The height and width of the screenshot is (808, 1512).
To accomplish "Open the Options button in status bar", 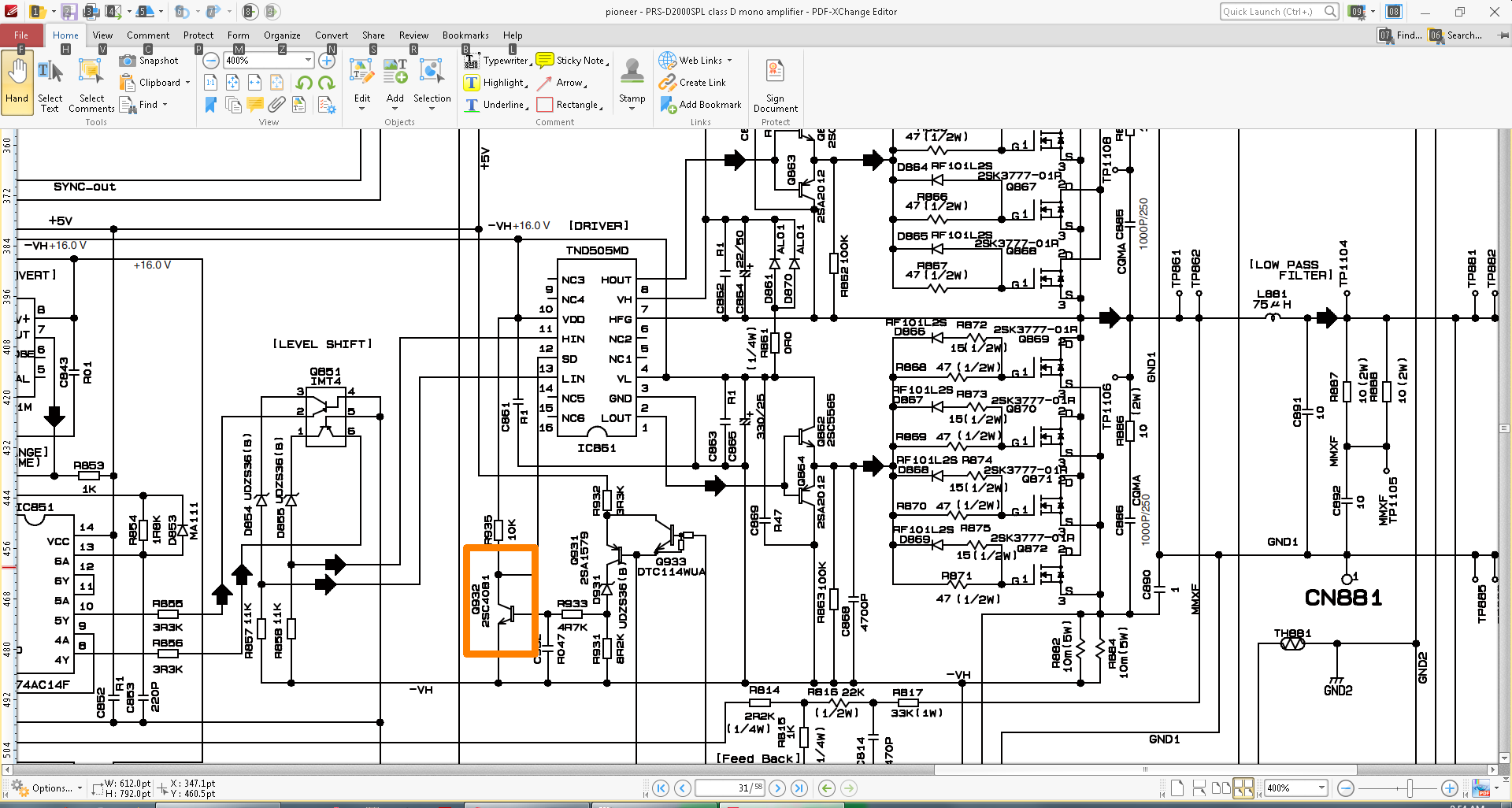I will 49,788.
